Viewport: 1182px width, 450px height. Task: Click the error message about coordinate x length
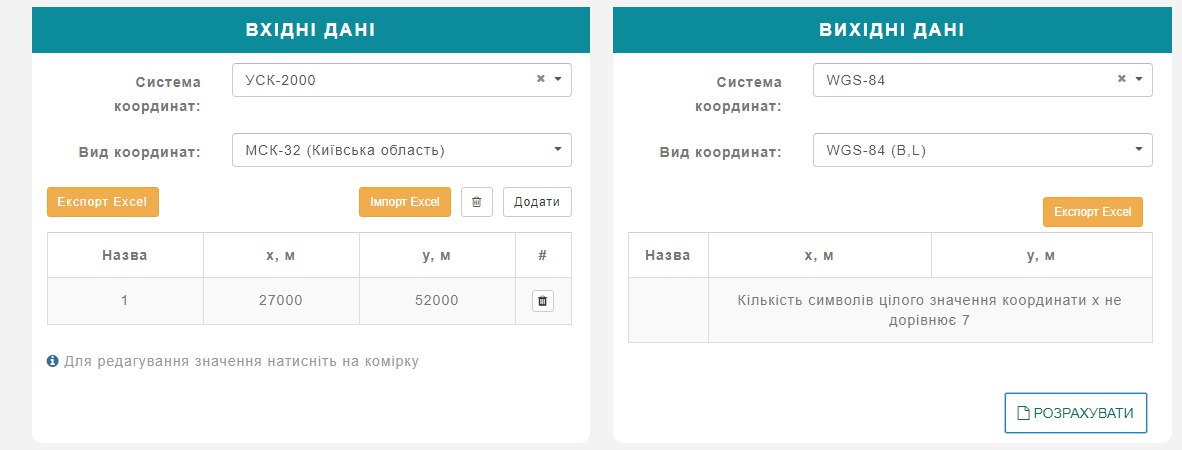(x=929, y=311)
